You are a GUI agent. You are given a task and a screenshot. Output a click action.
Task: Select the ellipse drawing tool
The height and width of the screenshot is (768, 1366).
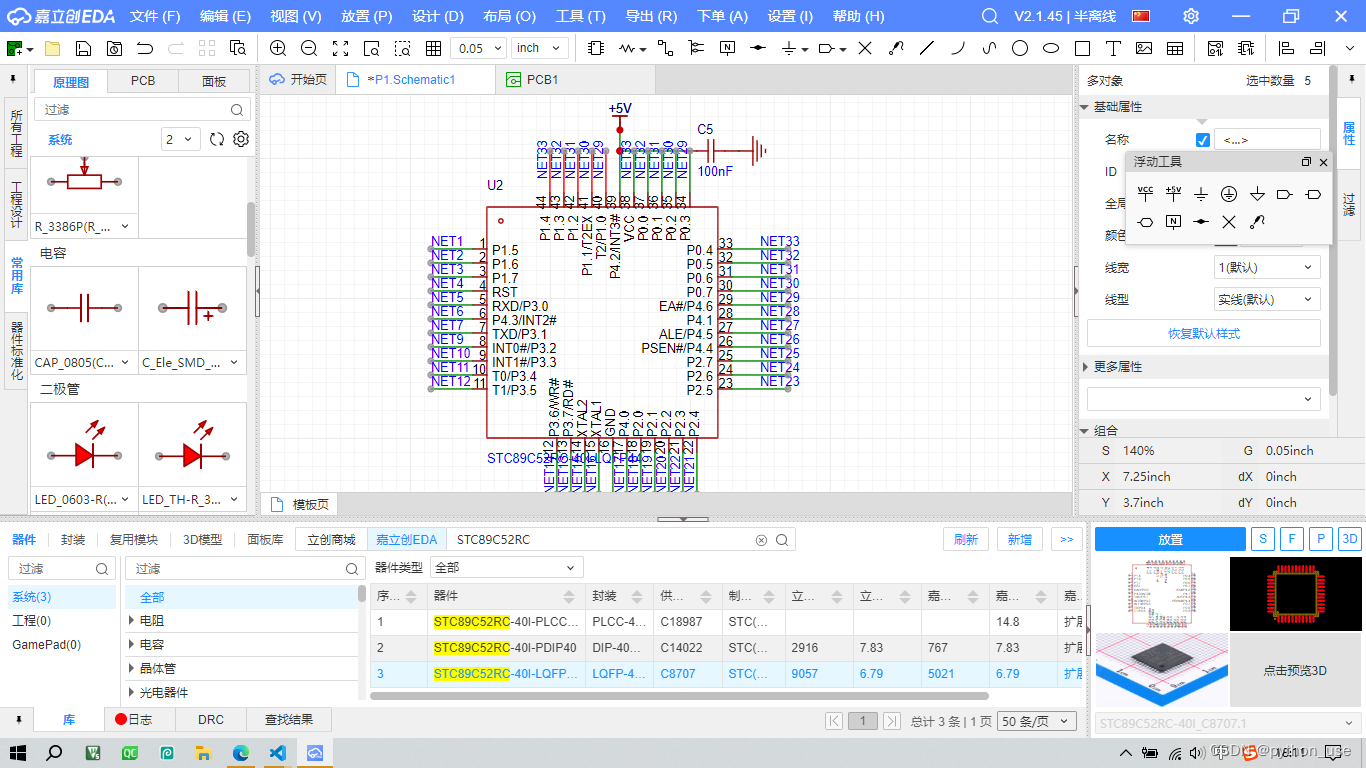(1051, 48)
